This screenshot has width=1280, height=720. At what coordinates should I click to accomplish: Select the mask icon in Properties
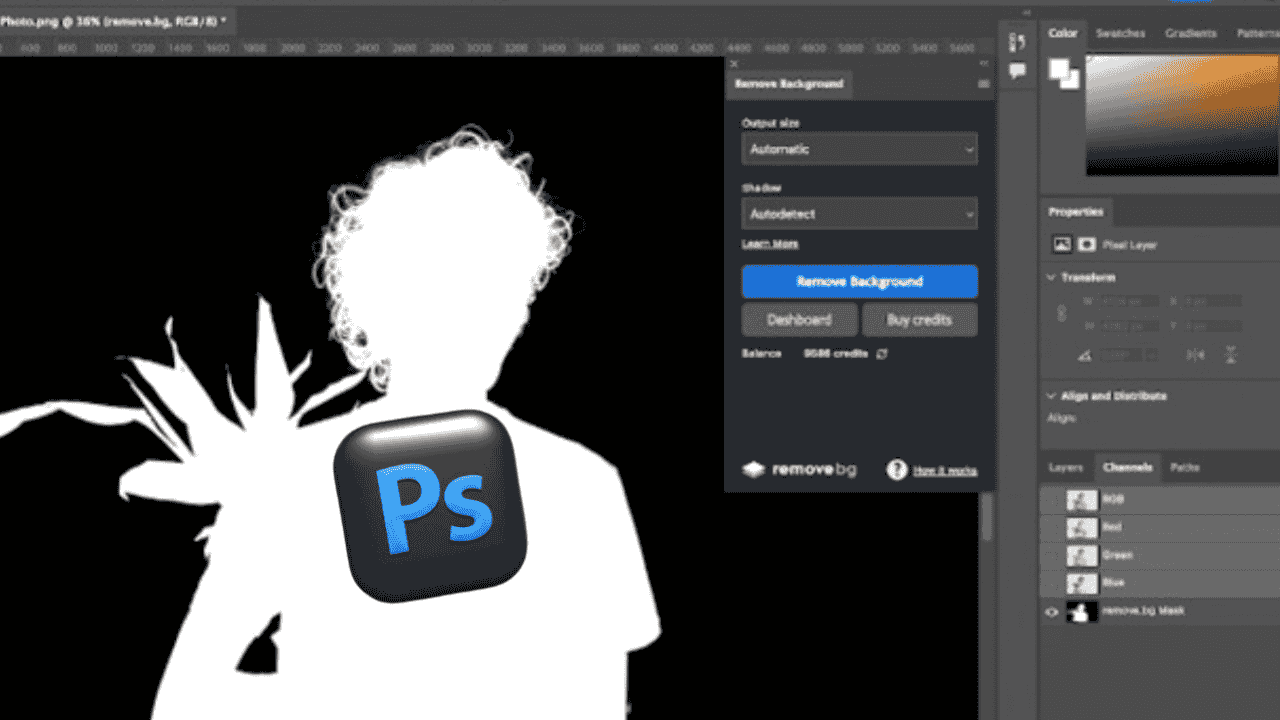point(1087,244)
